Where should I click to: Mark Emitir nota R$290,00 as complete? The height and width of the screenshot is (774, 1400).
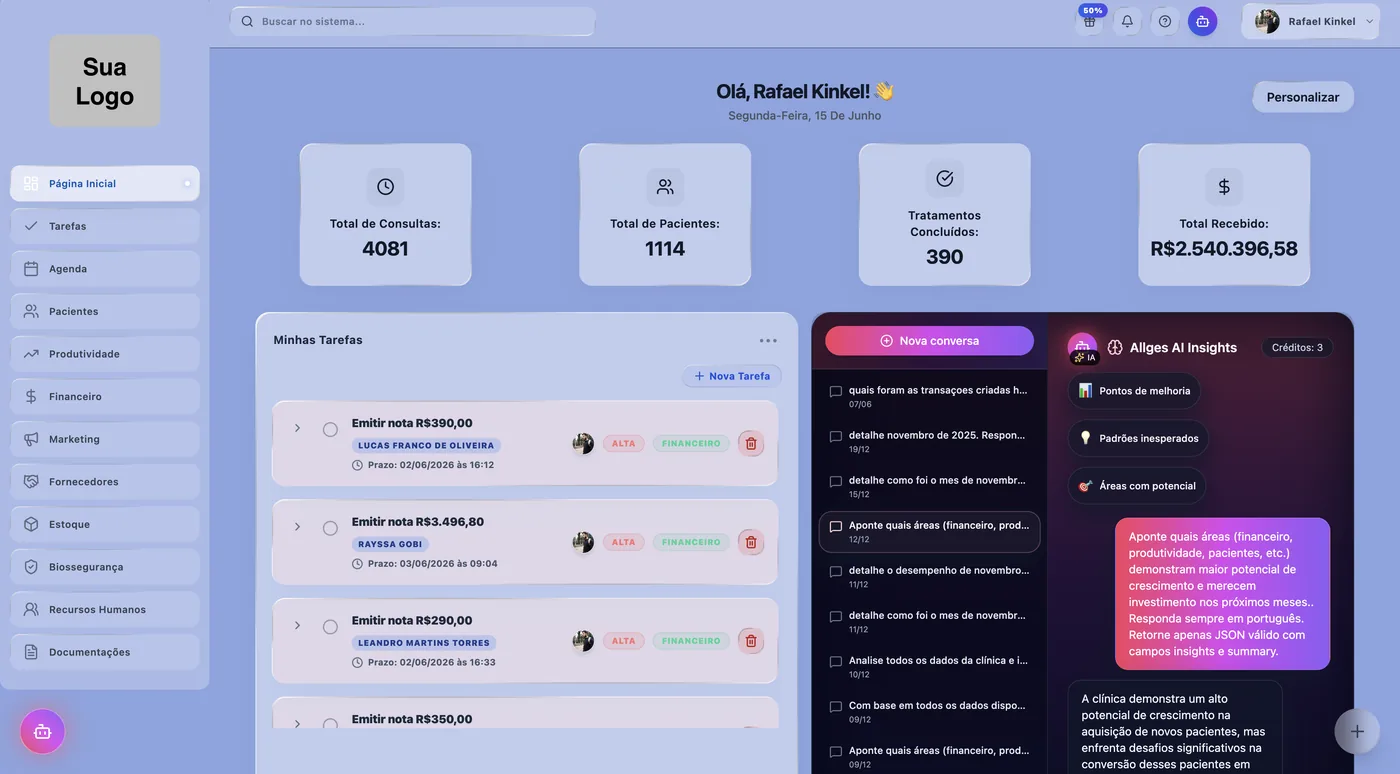pos(330,627)
